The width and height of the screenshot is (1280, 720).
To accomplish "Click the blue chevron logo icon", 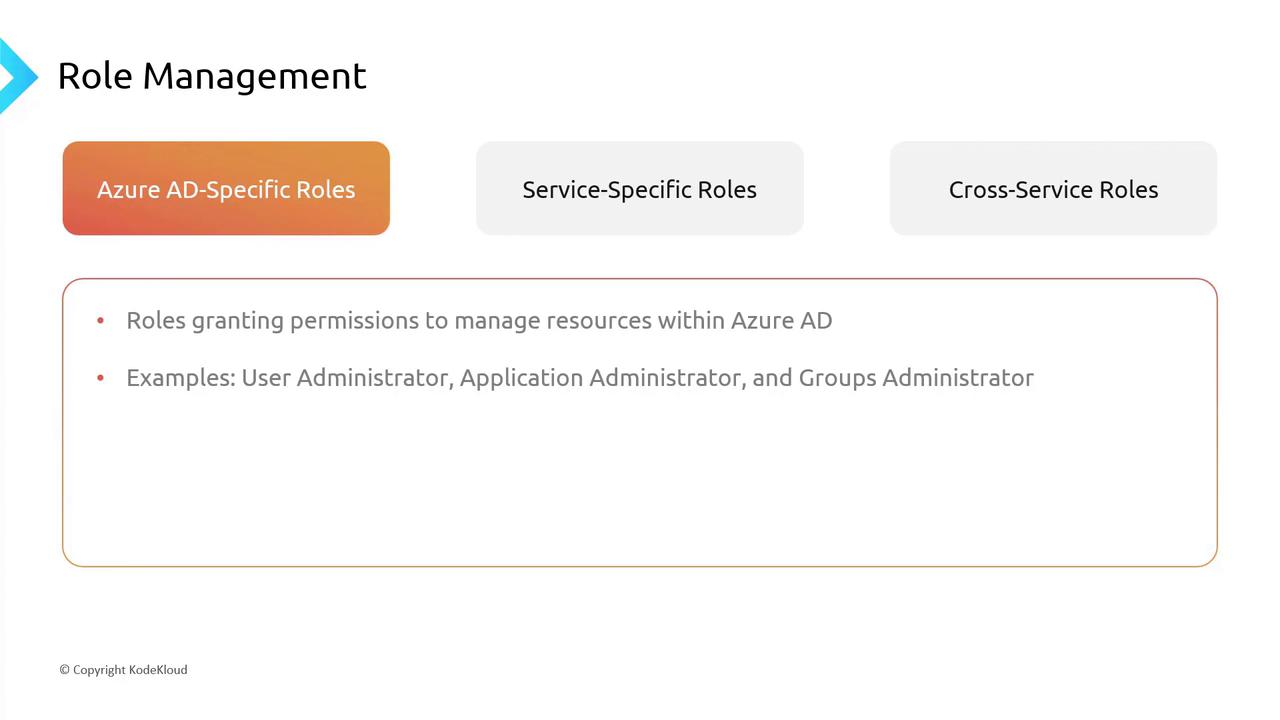I will point(16,76).
